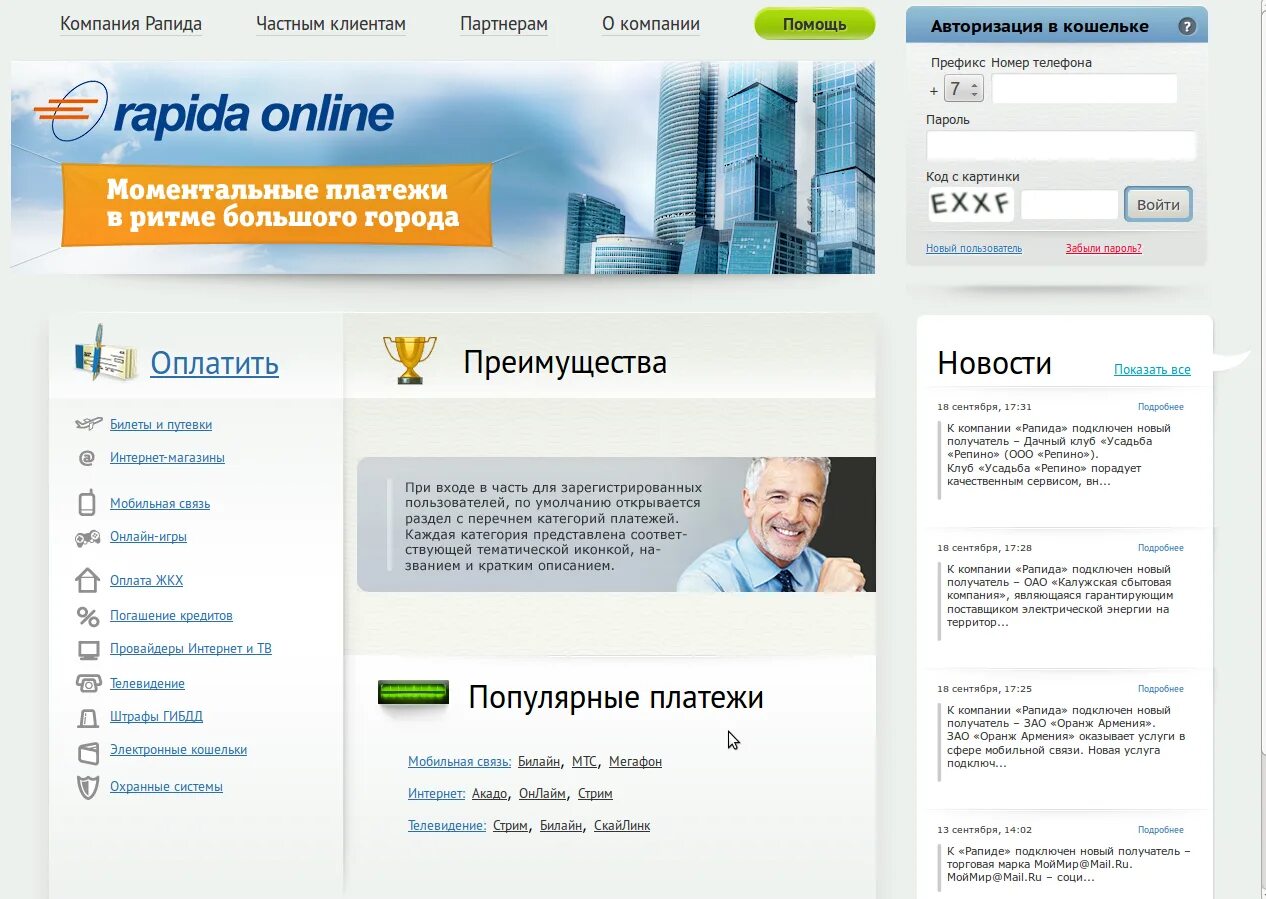This screenshot has height=899, width=1266.
Task: Click the monitor icon beside Провайдеры Интернет и ТВ
Action: [x=88, y=649]
